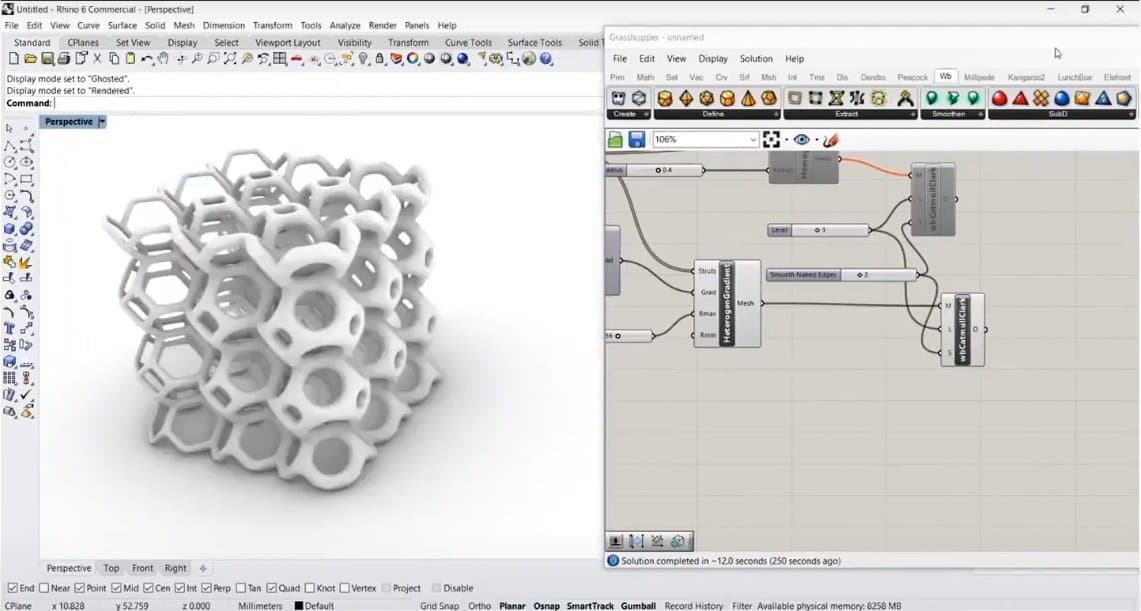The image size is (1141, 611).
Task: Toggle Grid Snap in the status bar
Action: click(x=439, y=606)
